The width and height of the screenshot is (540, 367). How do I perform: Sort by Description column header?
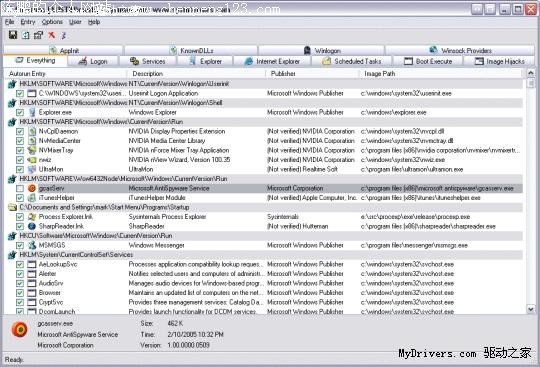196,74
